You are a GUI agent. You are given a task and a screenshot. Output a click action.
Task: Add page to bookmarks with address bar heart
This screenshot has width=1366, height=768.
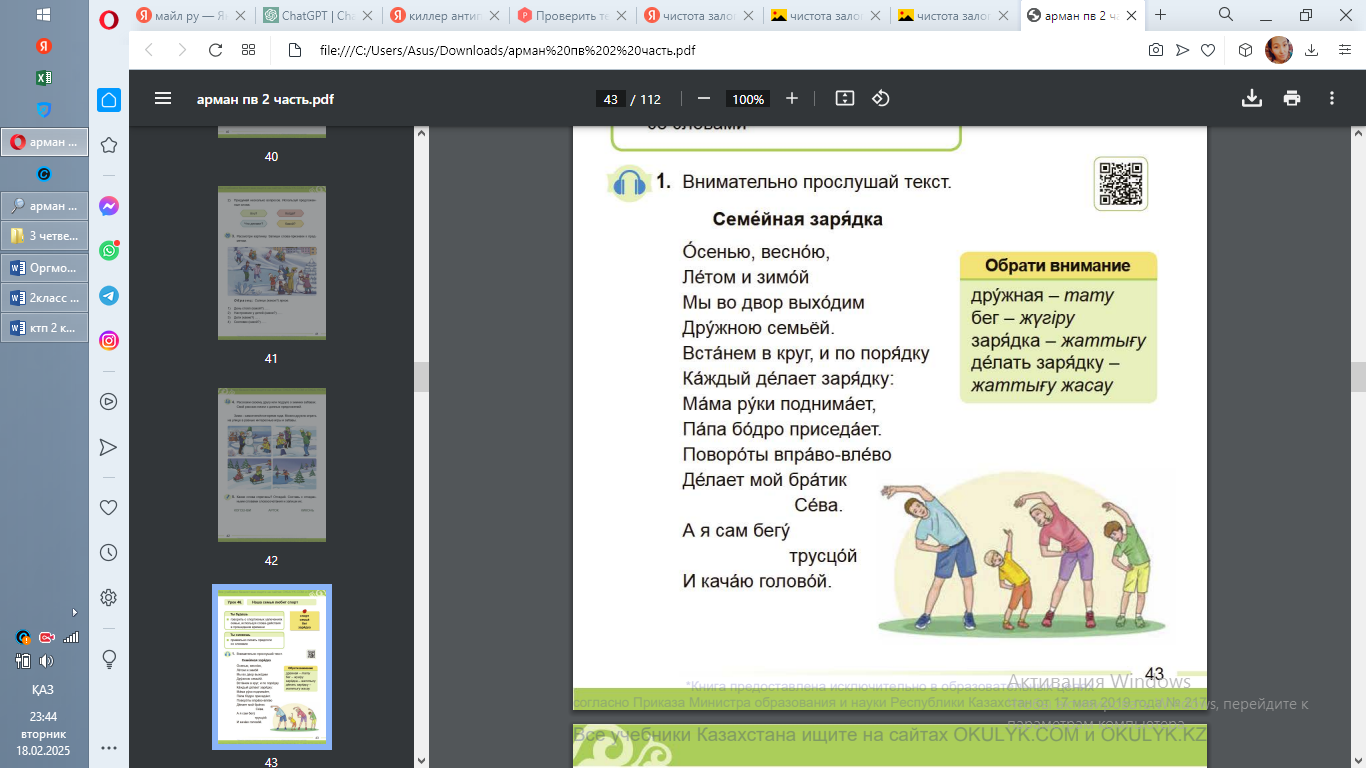tap(1208, 50)
